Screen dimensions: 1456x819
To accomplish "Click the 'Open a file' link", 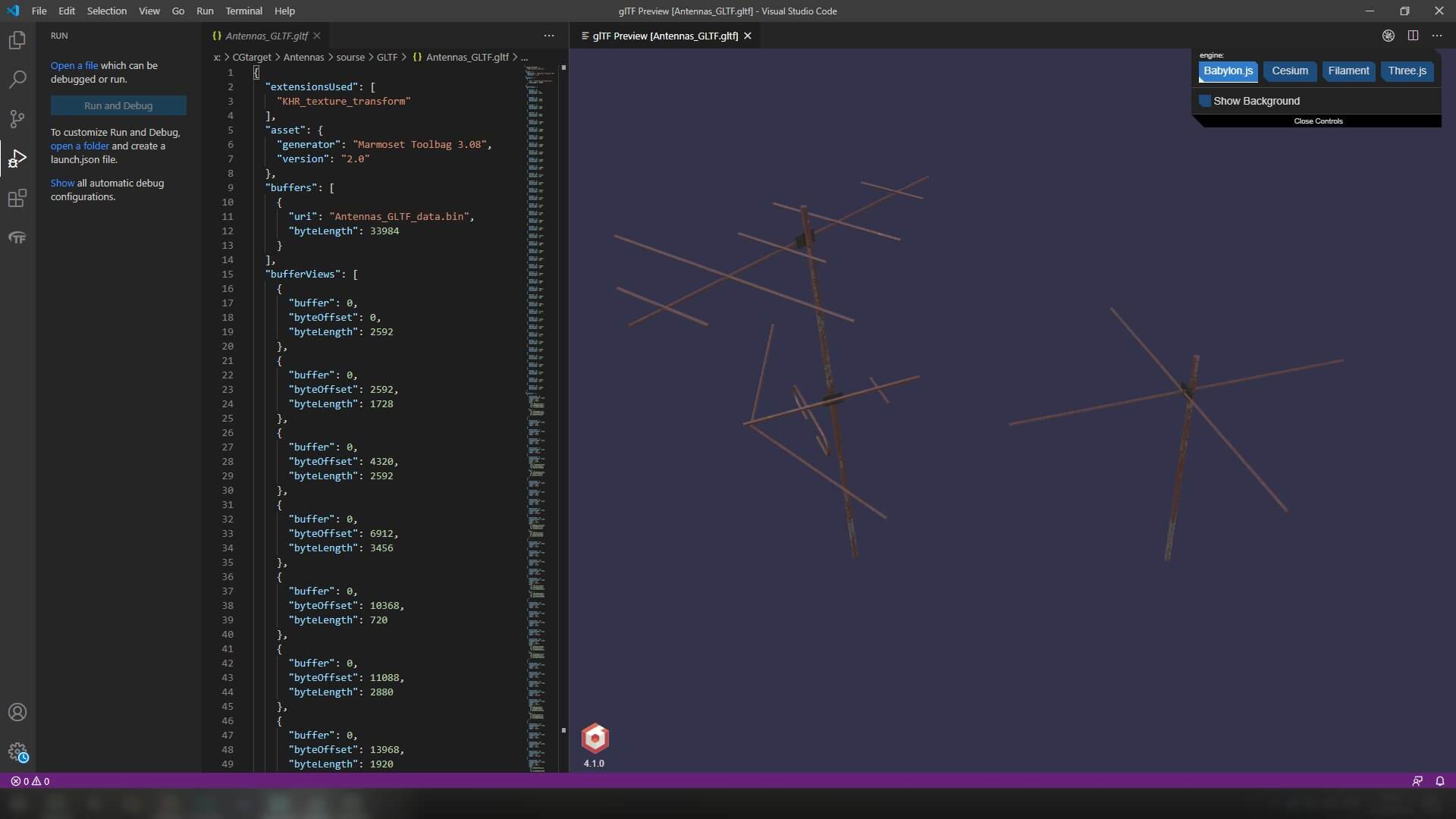I will click(x=74, y=66).
